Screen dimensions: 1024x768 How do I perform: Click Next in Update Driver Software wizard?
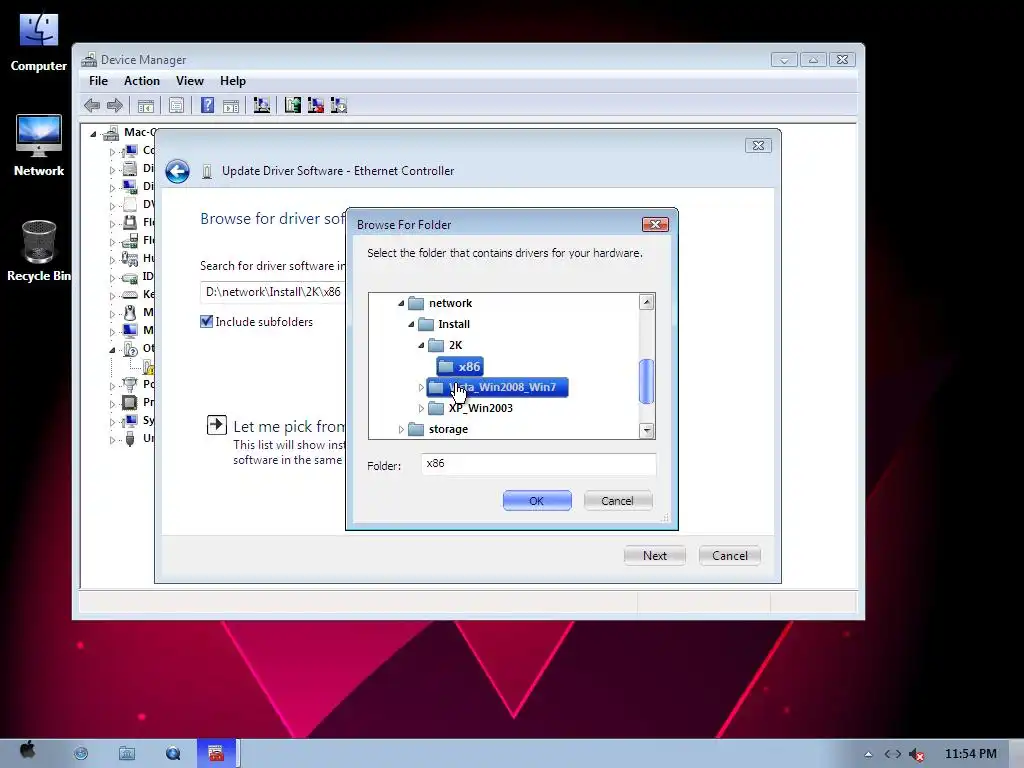654,556
